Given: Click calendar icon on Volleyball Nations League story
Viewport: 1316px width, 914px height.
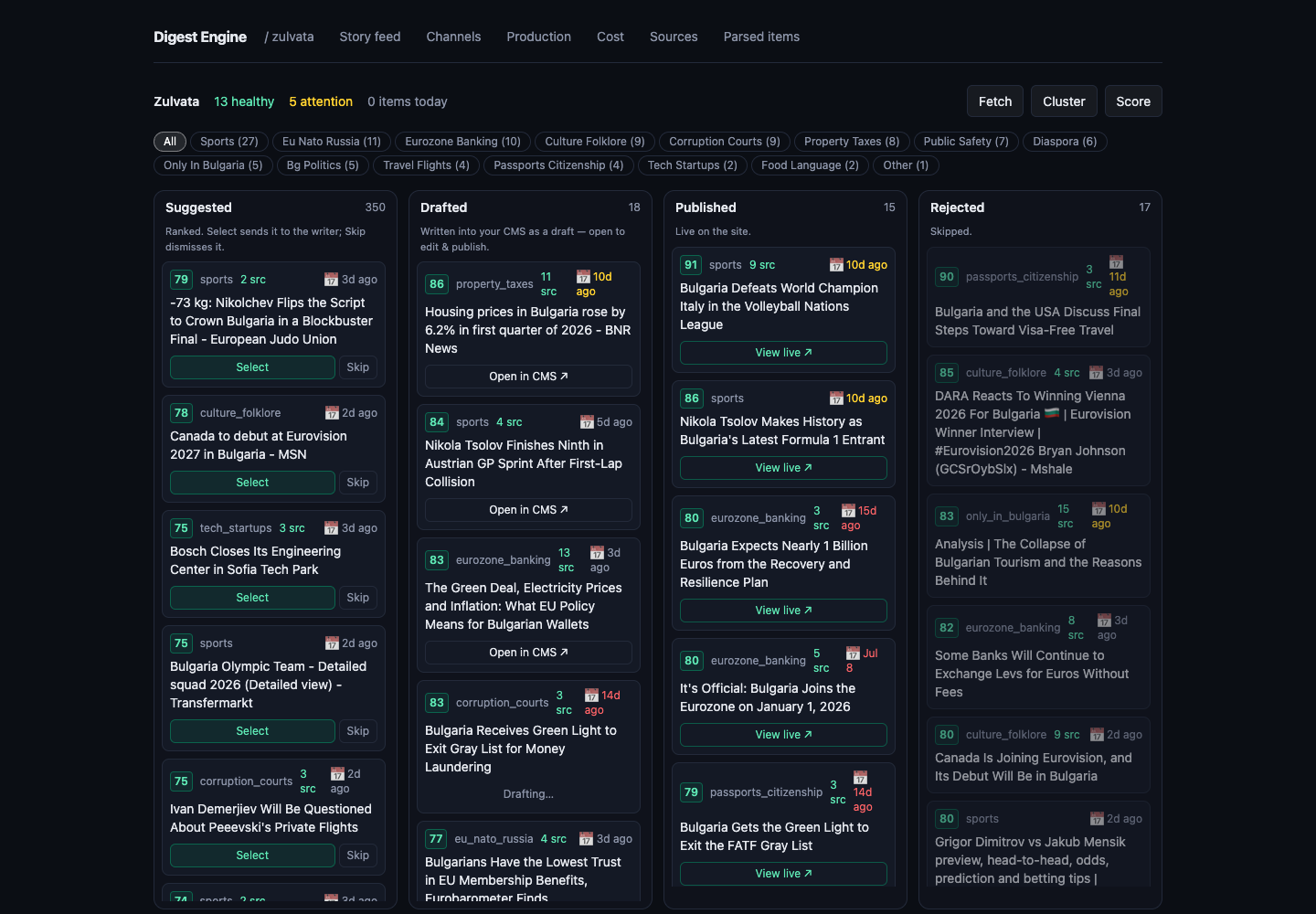Looking at the screenshot, I should [x=836, y=265].
